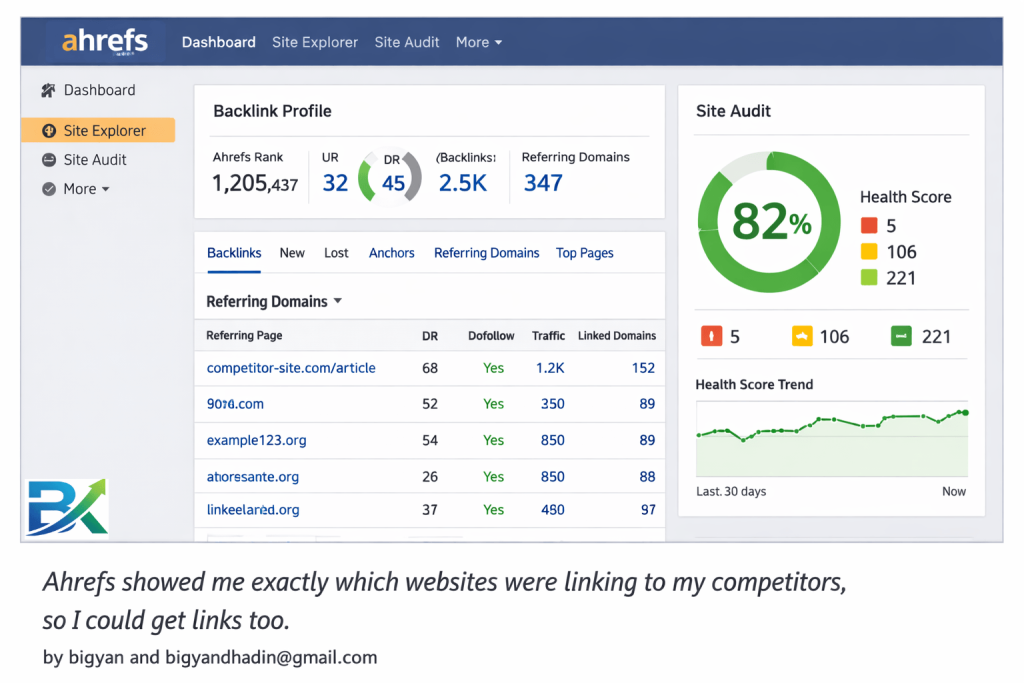This screenshot has width=1024, height=683.
Task: Open Dashboard in the top navigation
Action: pyautogui.click(x=219, y=42)
